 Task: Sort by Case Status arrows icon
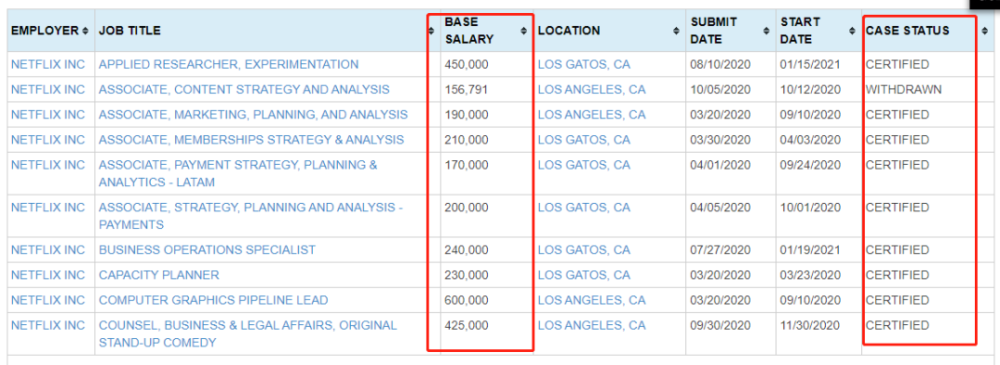pos(982,31)
